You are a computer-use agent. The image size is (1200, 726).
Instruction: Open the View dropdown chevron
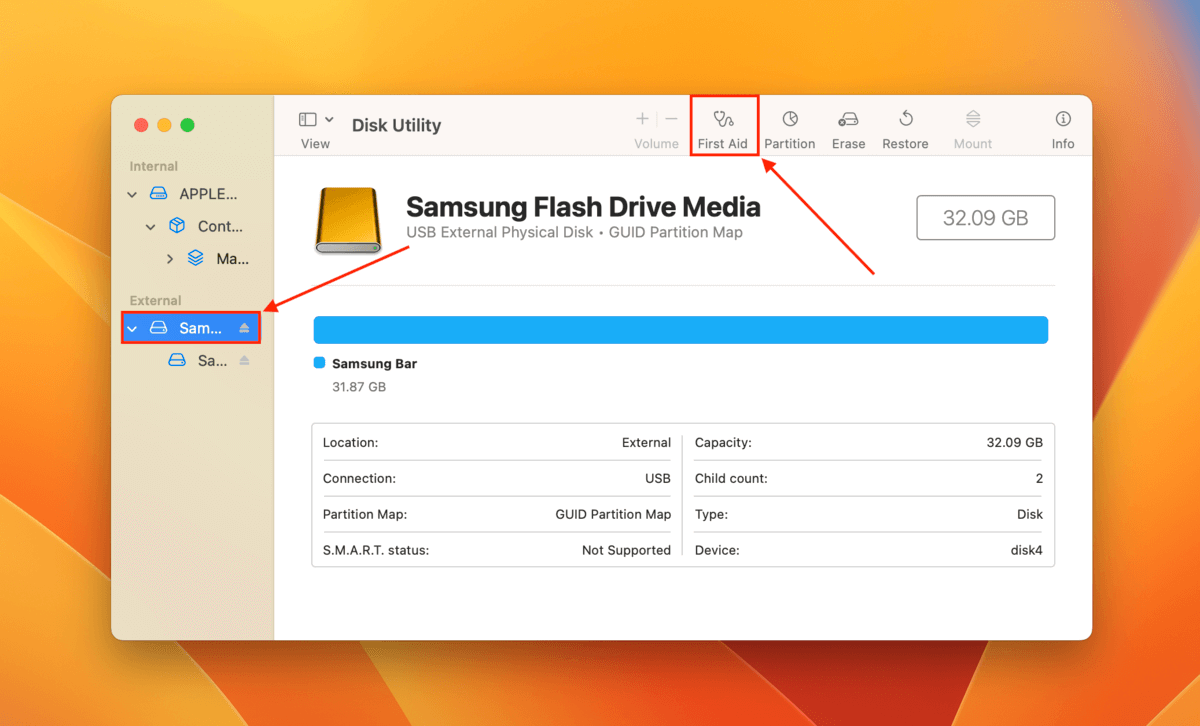click(329, 119)
